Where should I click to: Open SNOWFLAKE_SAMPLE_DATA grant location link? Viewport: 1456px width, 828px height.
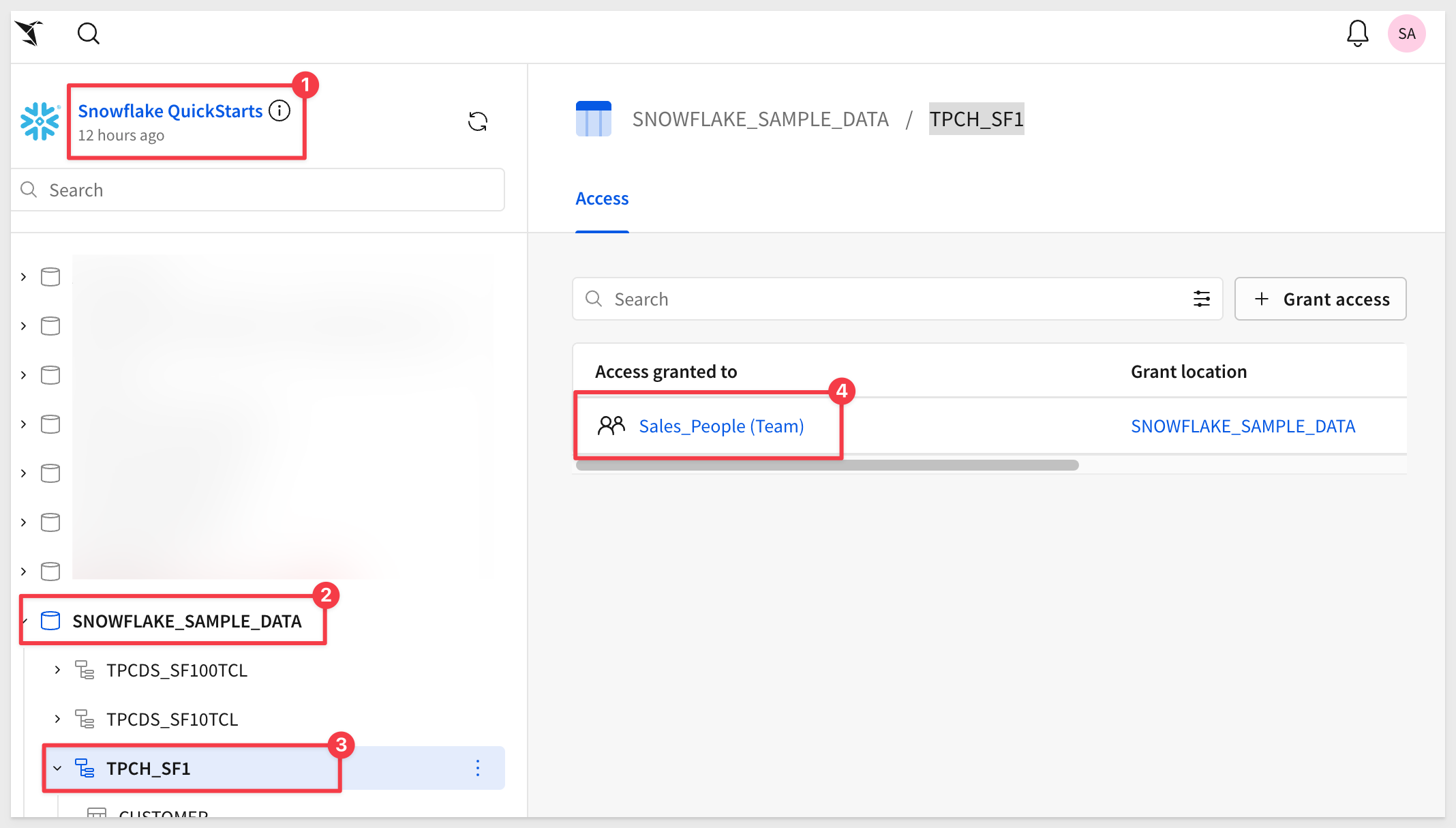click(x=1243, y=426)
